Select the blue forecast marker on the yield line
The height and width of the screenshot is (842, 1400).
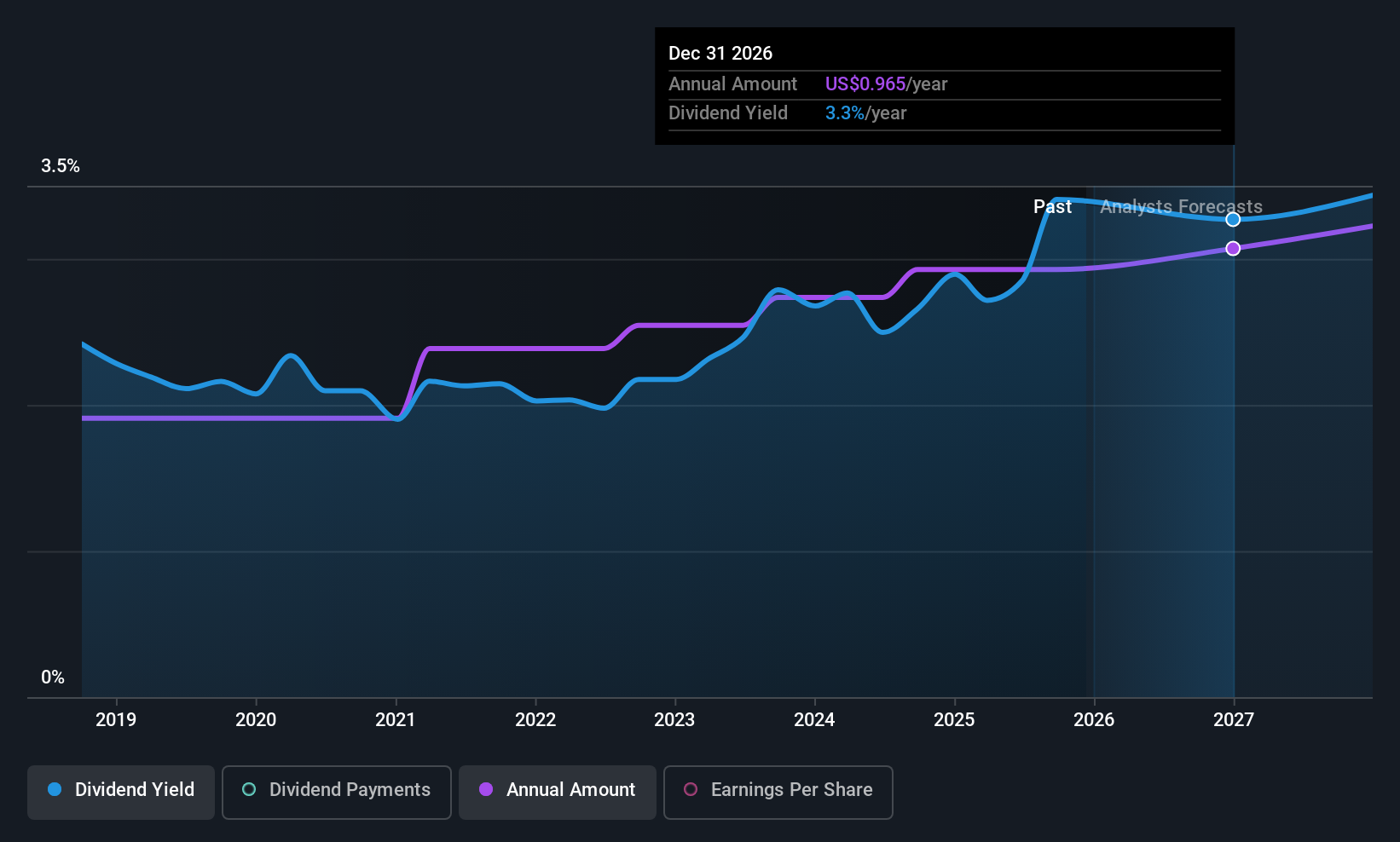point(1233,219)
